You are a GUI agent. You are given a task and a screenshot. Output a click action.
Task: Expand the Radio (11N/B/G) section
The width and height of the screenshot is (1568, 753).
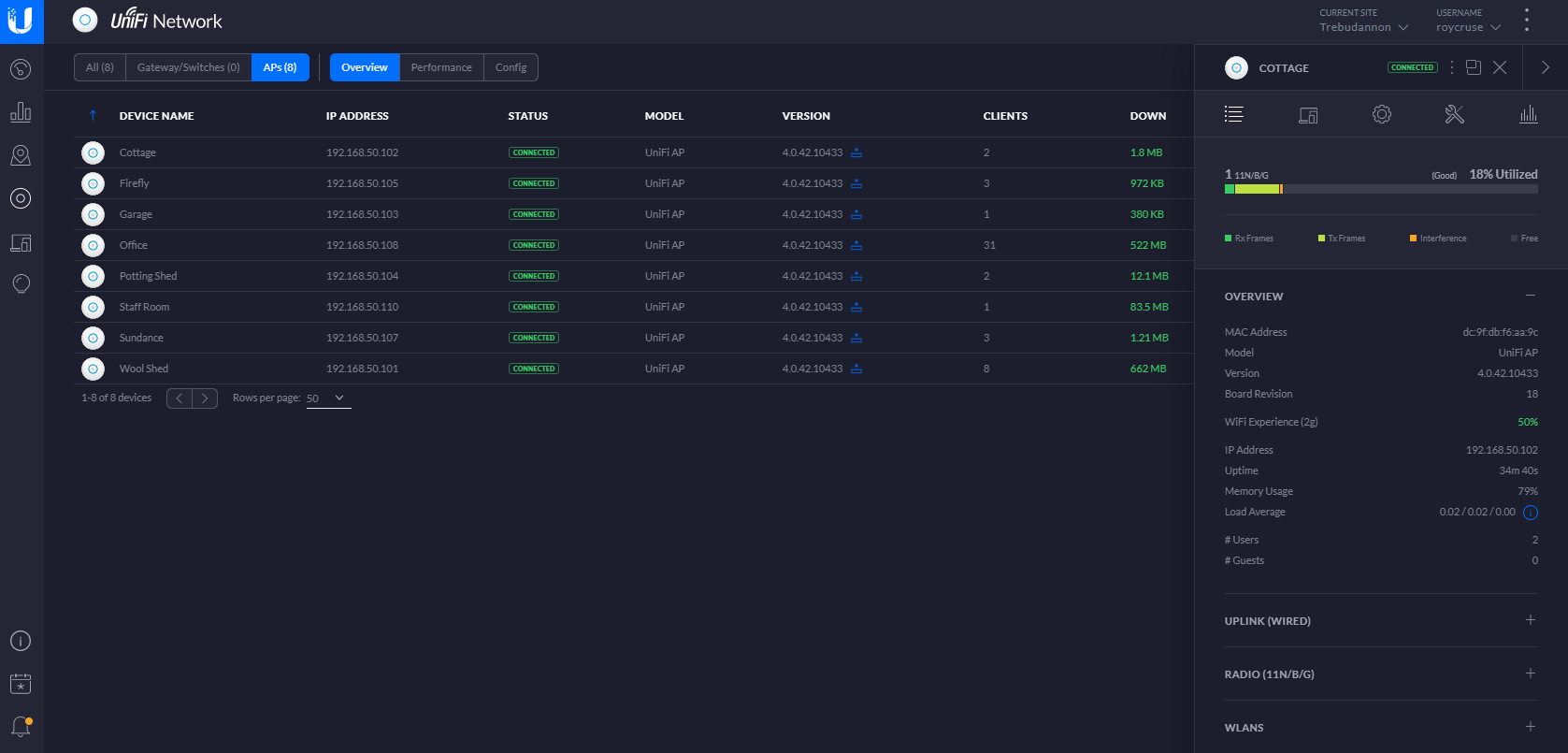tap(1530, 673)
